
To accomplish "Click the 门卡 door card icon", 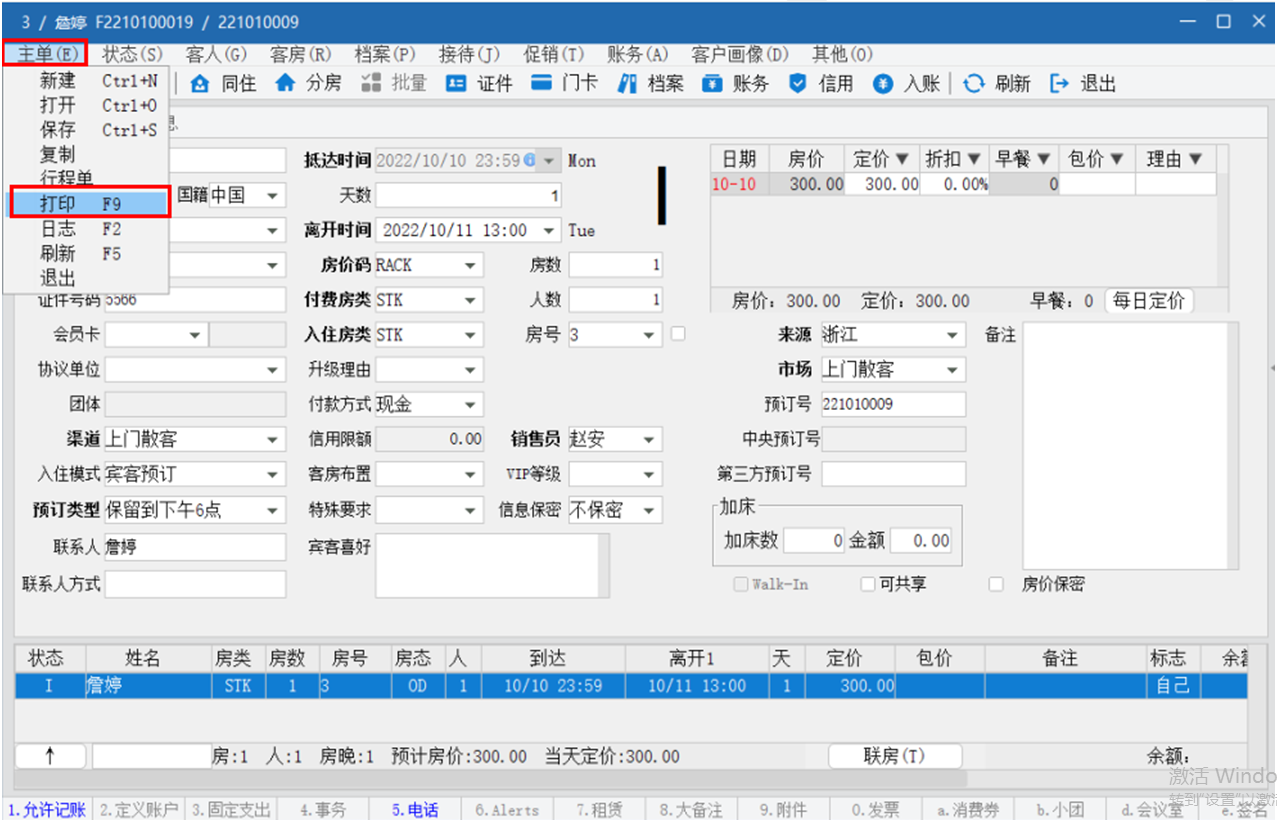I will click(541, 84).
